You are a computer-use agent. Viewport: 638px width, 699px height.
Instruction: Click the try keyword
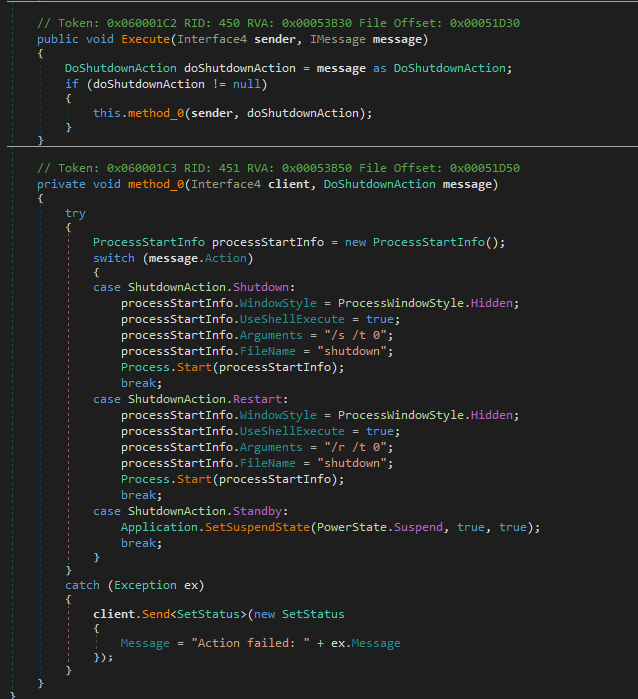tap(75, 214)
